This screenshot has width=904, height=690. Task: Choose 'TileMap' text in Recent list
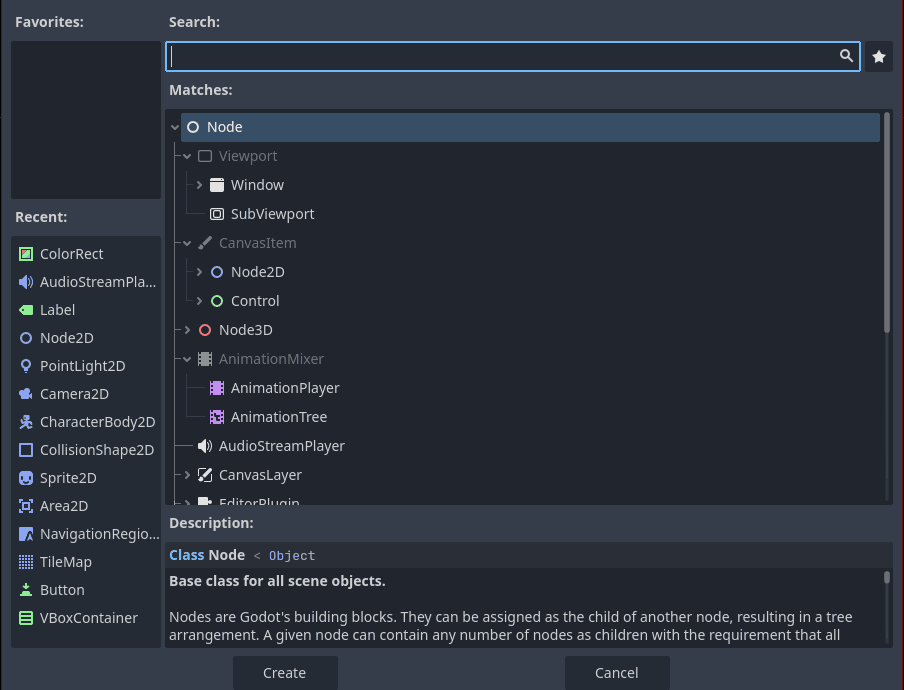point(66,562)
